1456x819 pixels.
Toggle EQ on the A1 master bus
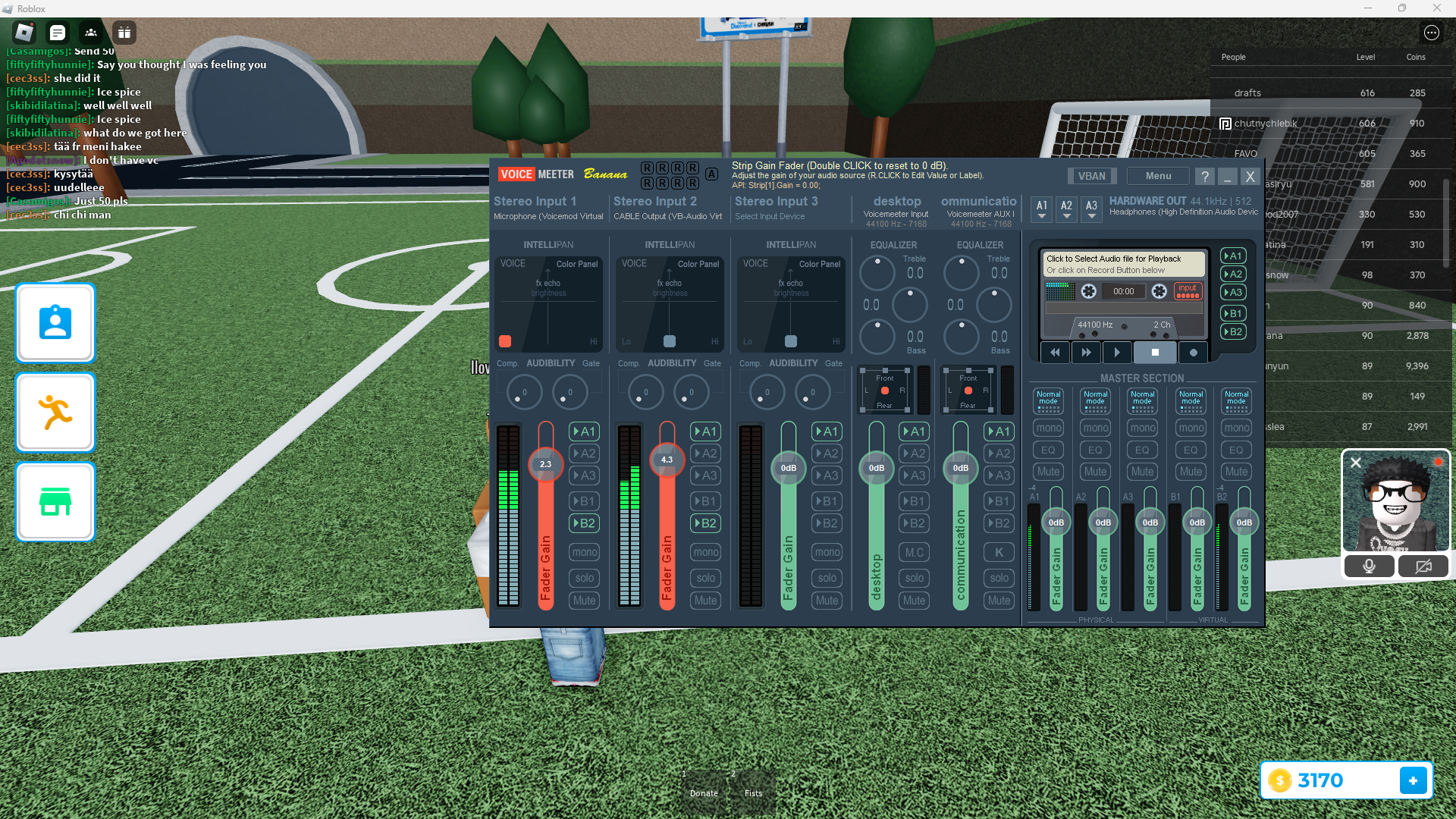[1048, 450]
